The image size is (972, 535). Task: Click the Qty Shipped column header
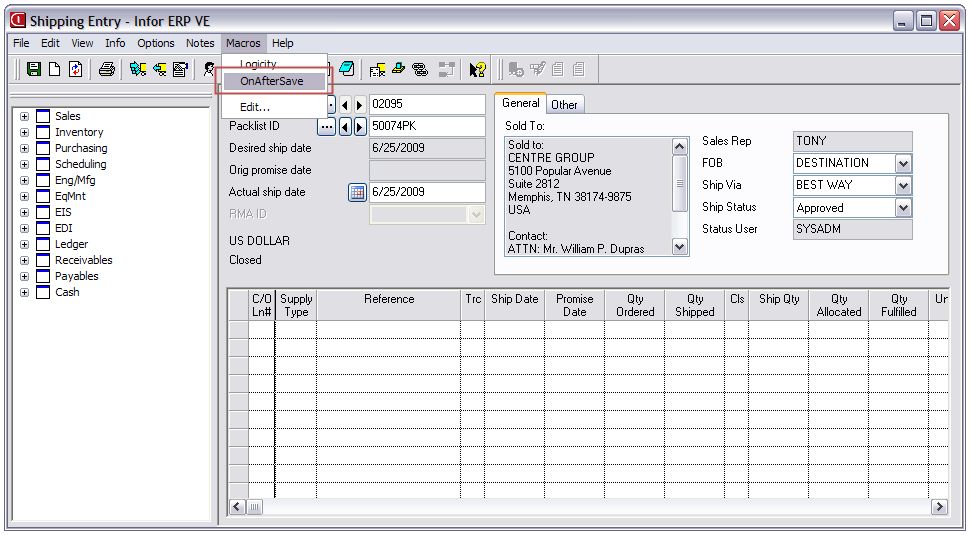[694, 305]
